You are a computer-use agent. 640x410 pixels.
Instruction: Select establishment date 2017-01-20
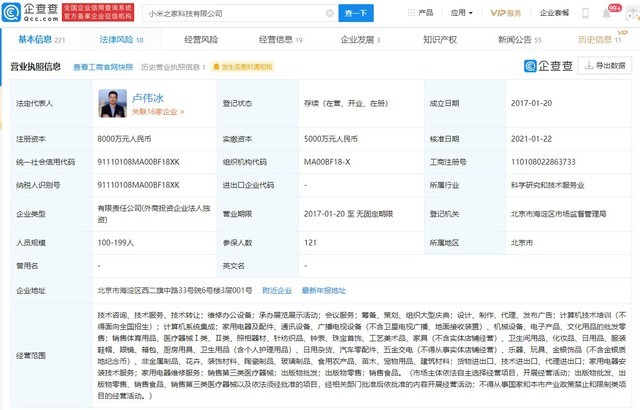[531, 104]
